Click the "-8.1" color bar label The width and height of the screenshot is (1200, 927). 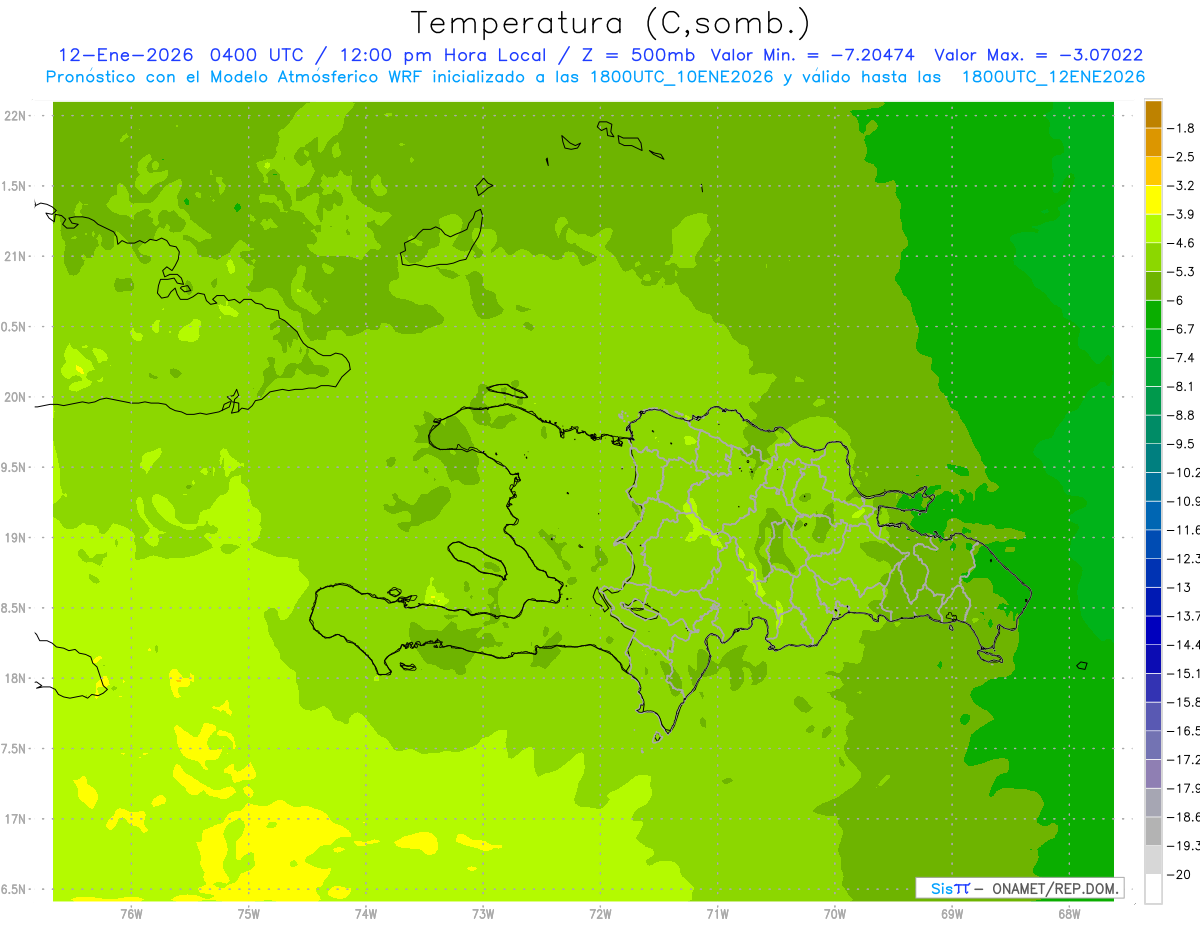point(1181,386)
